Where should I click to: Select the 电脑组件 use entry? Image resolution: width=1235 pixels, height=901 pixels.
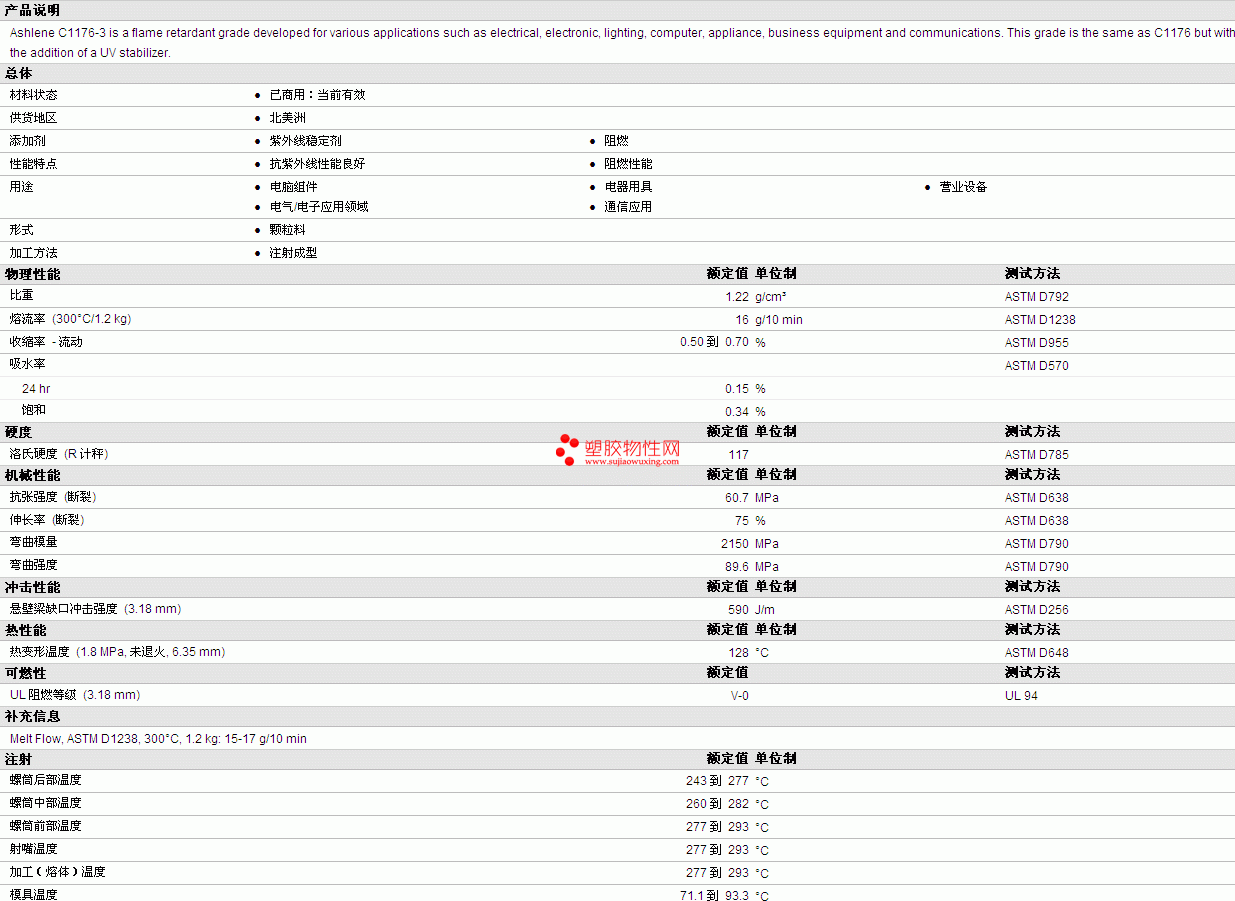293,187
